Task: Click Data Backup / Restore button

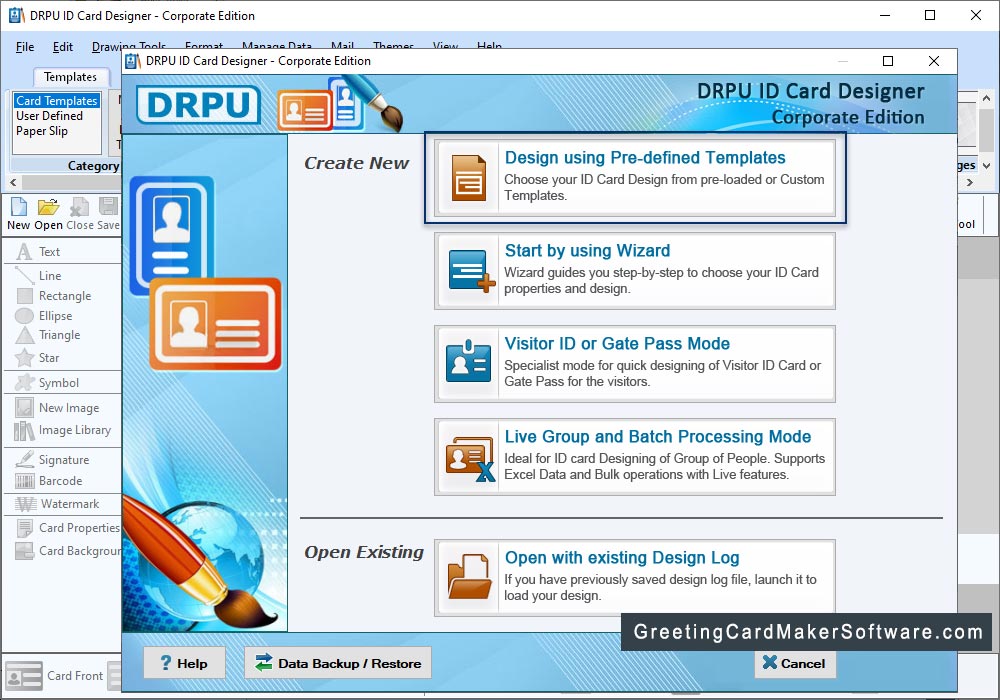Action: [338, 663]
